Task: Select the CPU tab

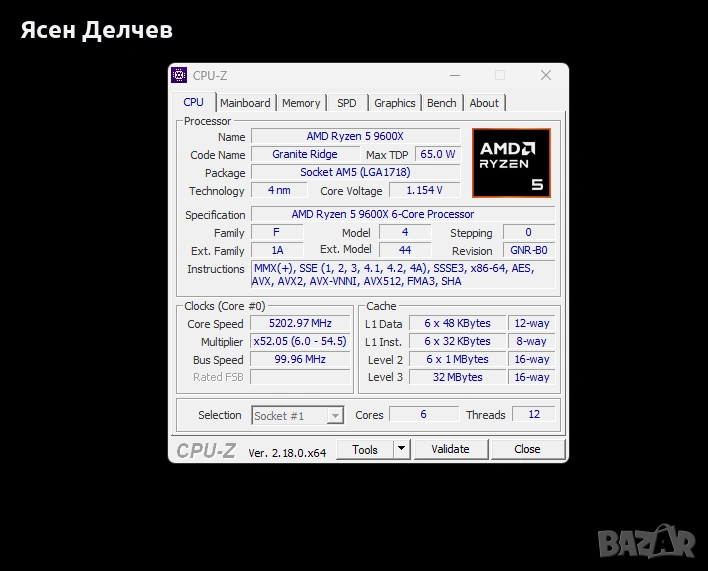Action: click(193, 102)
